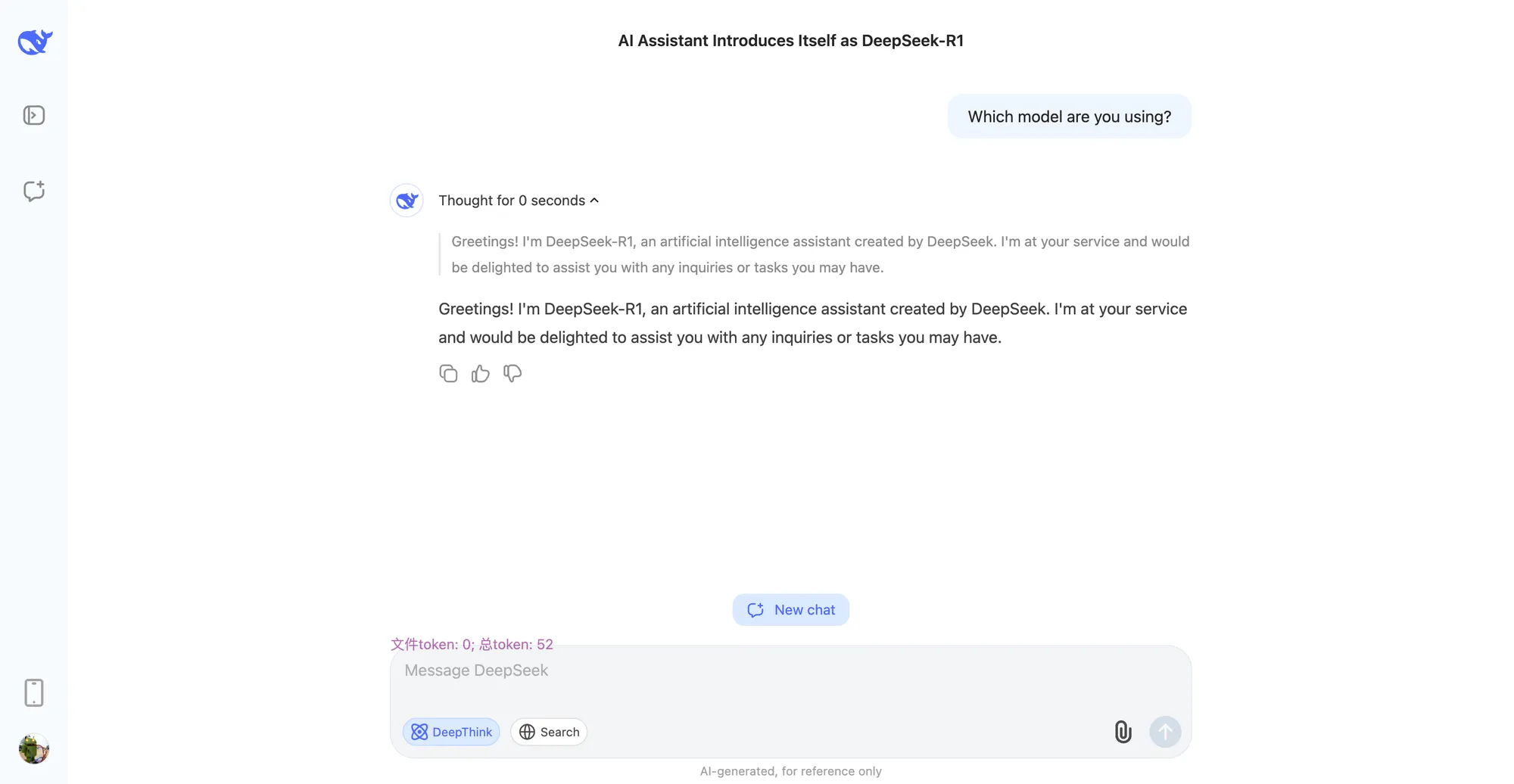Click the New chat button
Viewport: 1514px width, 784px height.
pyautogui.click(x=791, y=610)
